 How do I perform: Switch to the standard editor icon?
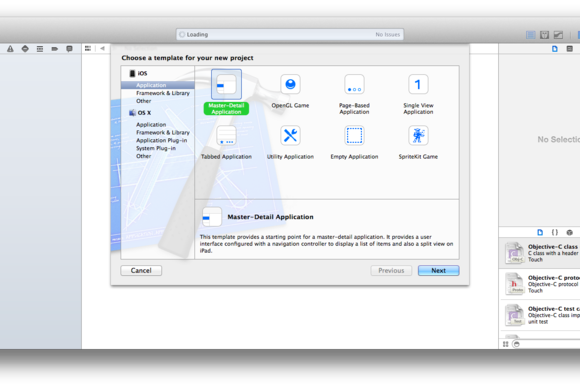tap(531, 35)
